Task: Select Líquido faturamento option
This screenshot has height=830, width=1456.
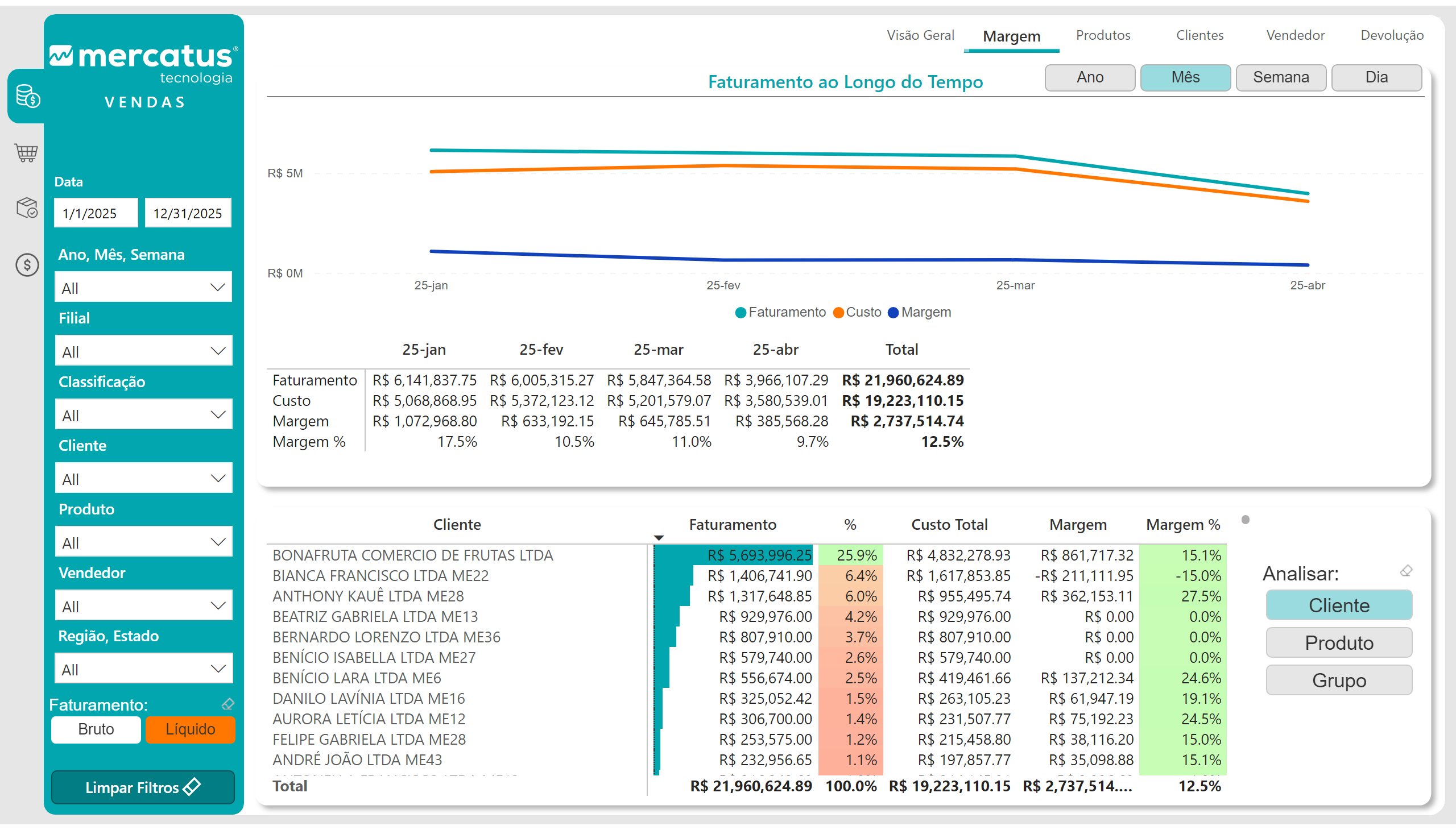Action: [x=191, y=729]
